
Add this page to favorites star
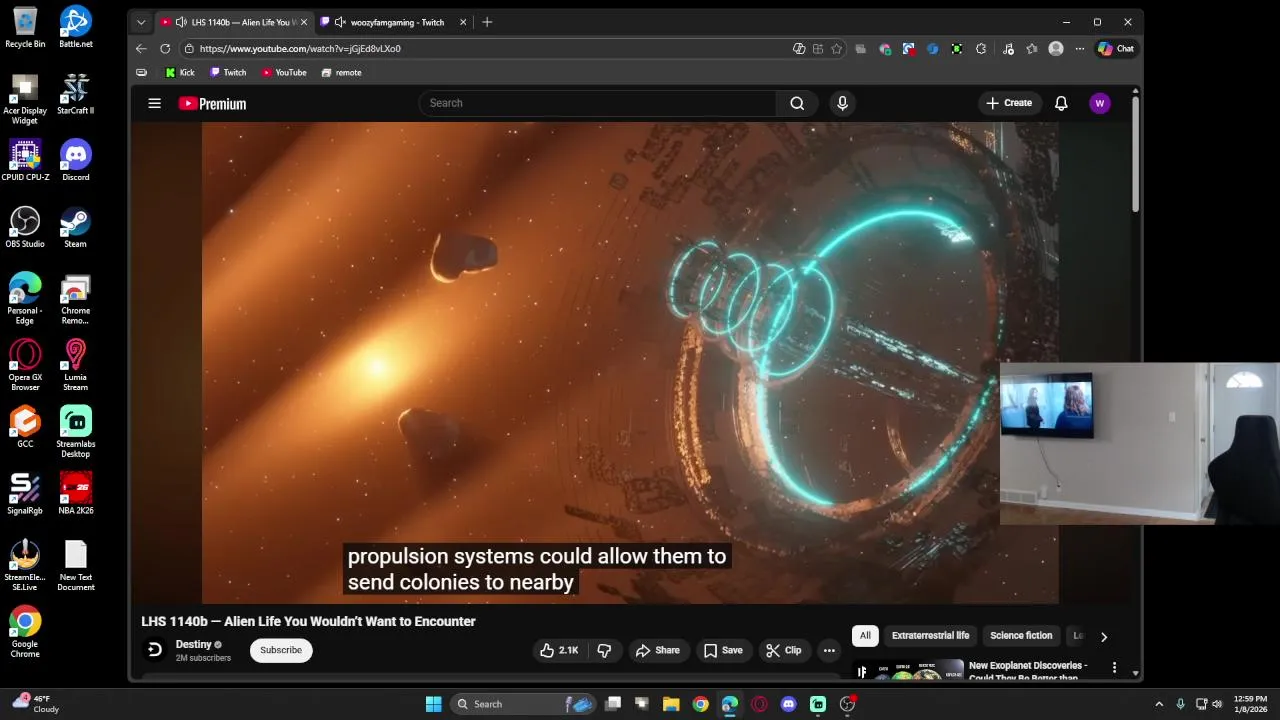pyautogui.click(x=836, y=48)
